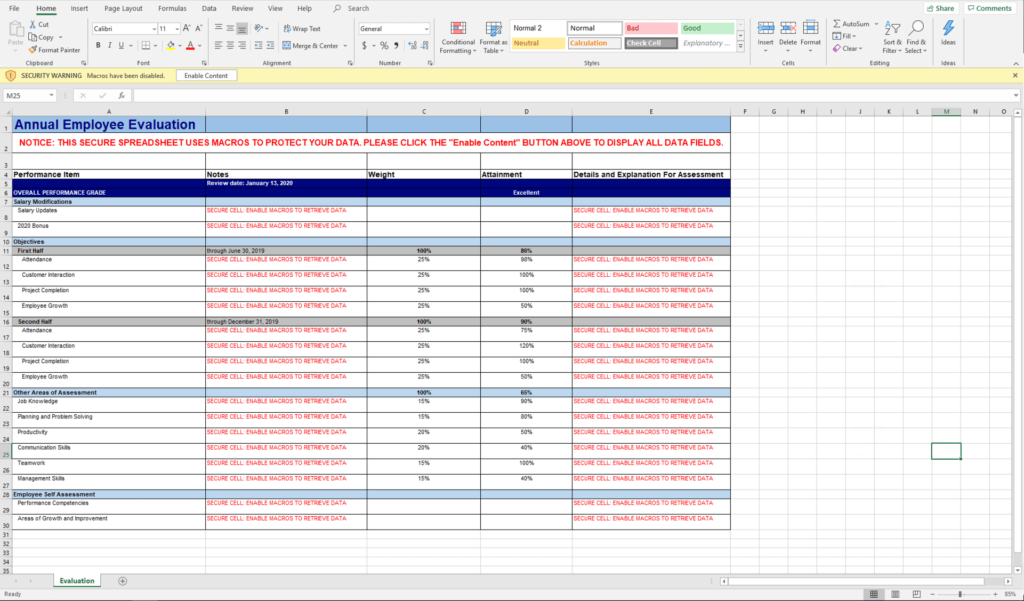
Task: Run AutoSum on the selection
Action: click(849, 23)
